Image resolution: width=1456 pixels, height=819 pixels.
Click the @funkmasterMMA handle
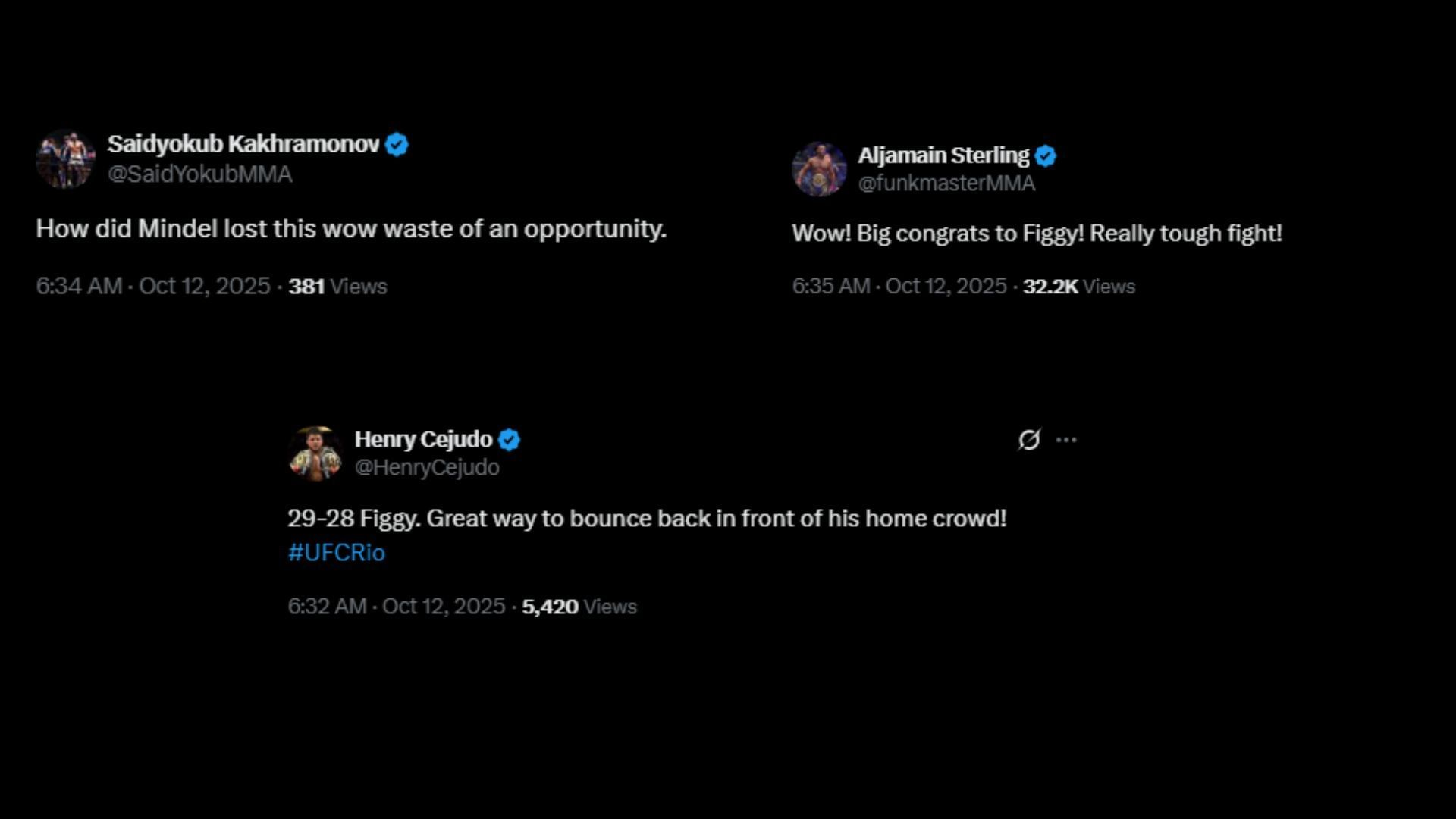point(946,184)
